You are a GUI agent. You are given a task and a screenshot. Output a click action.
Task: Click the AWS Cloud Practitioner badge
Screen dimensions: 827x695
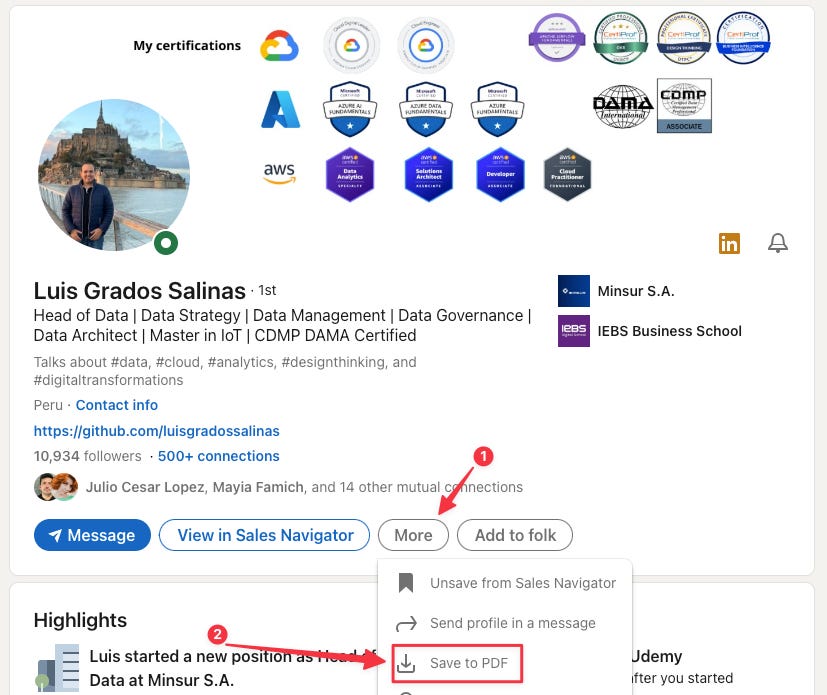[x=568, y=175]
